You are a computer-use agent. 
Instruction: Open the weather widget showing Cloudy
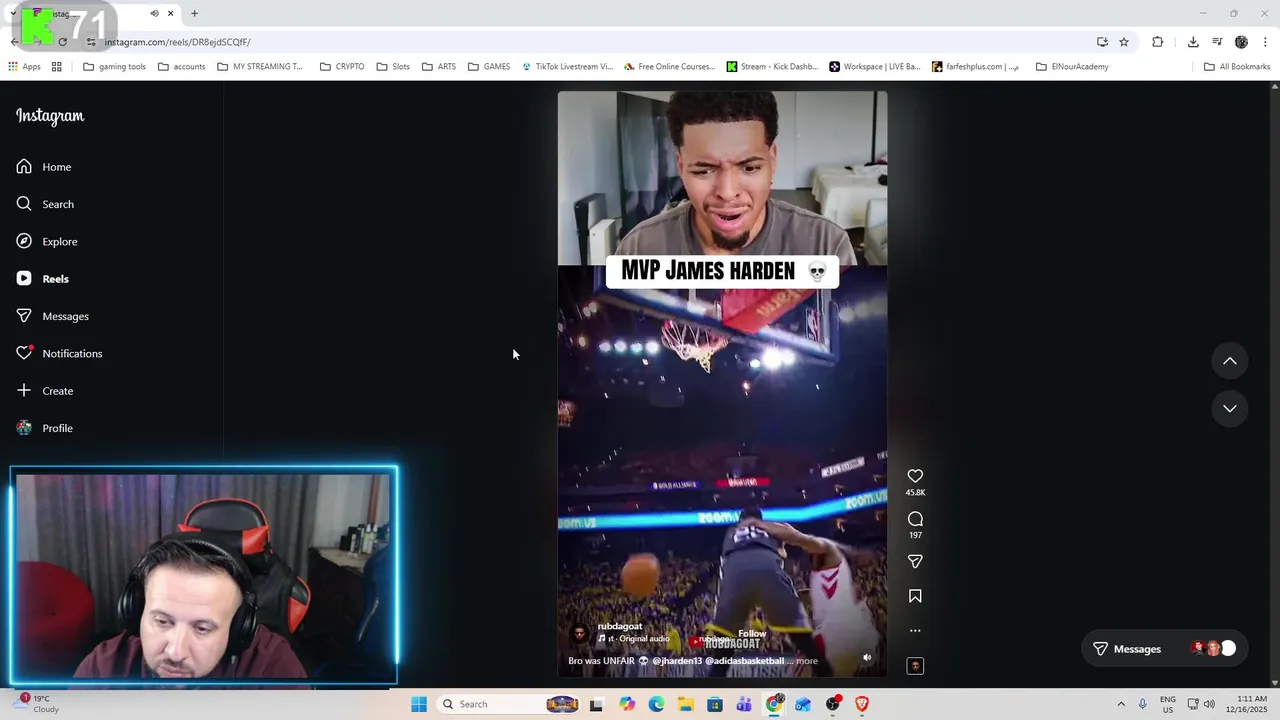coord(38,704)
